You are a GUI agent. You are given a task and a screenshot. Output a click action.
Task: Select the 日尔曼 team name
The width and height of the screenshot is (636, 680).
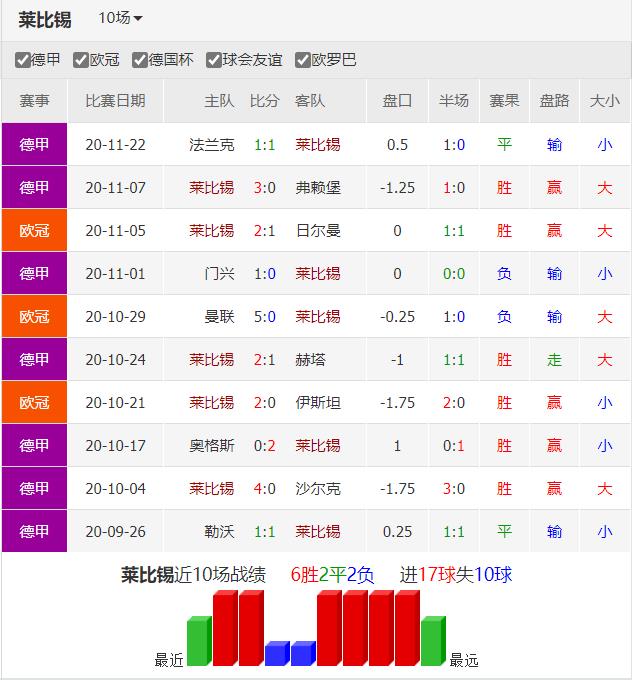(x=318, y=231)
